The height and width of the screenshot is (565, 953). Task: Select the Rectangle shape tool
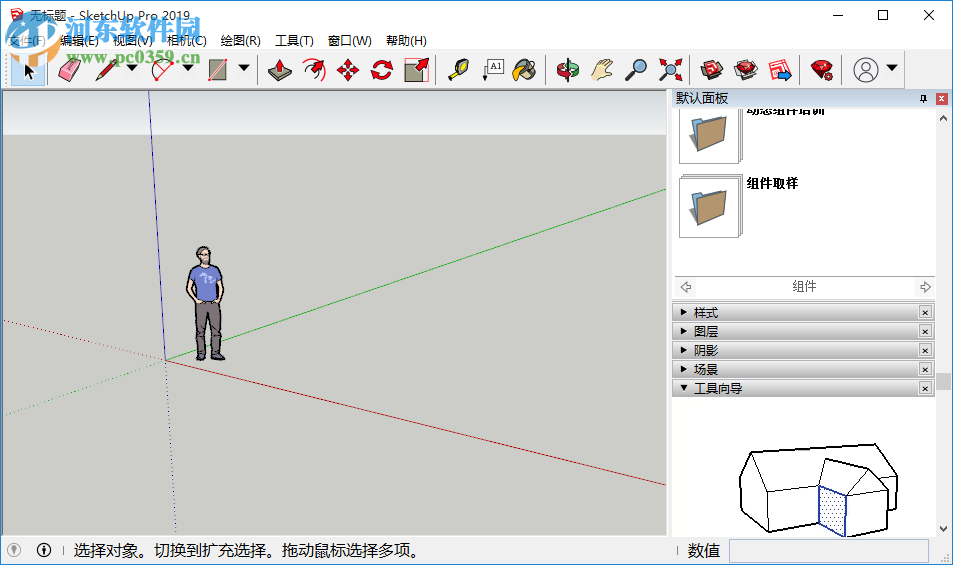tap(218, 70)
